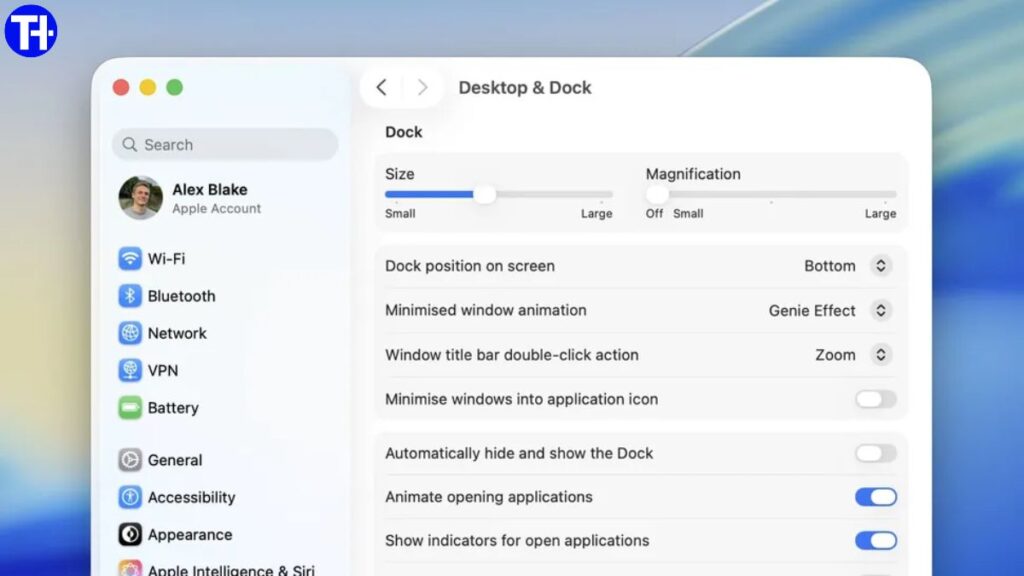Viewport: 1024px width, 576px height.
Task: Click the Search field
Action: pos(225,144)
